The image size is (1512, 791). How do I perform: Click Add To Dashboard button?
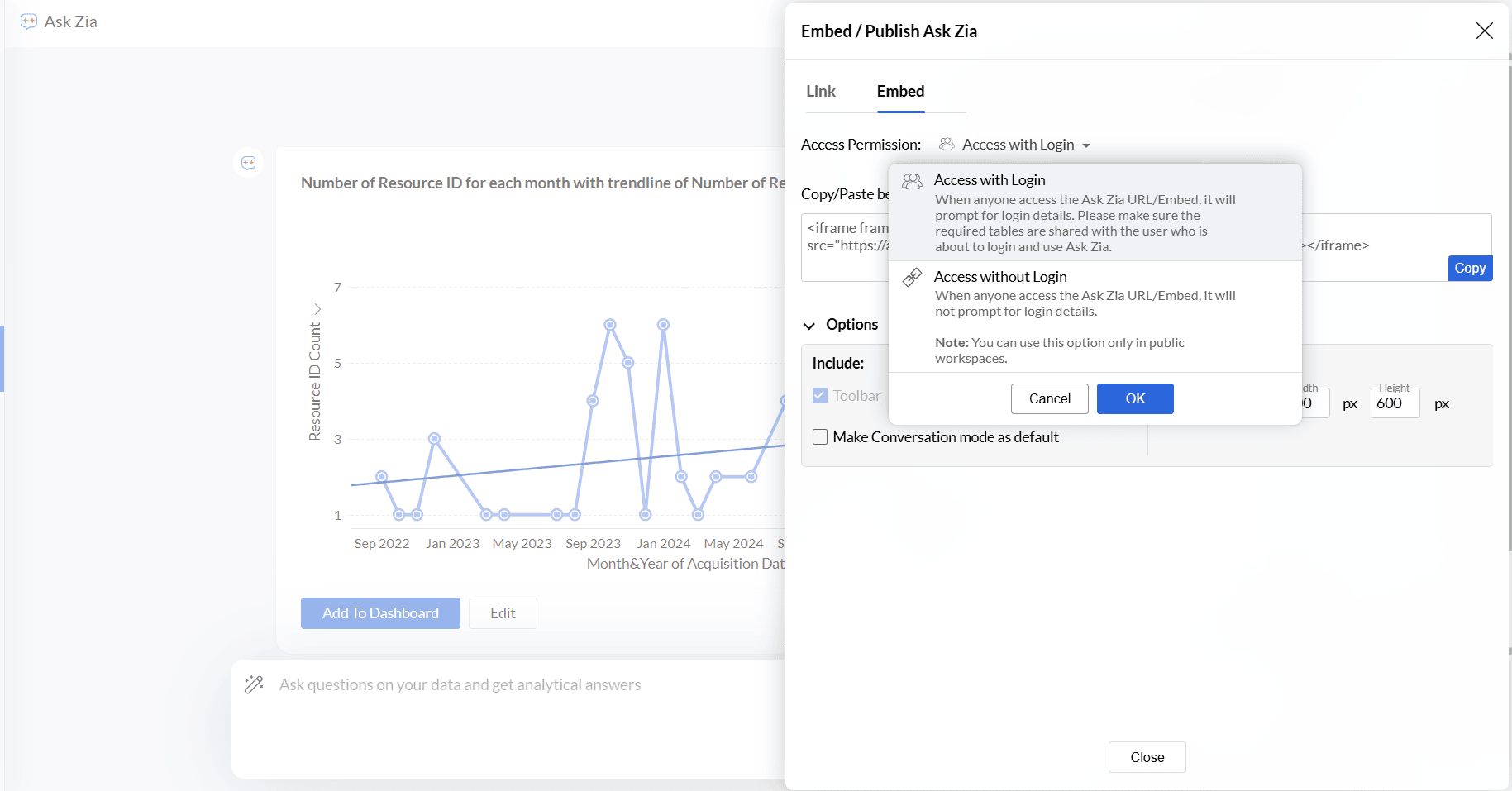click(380, 613)
